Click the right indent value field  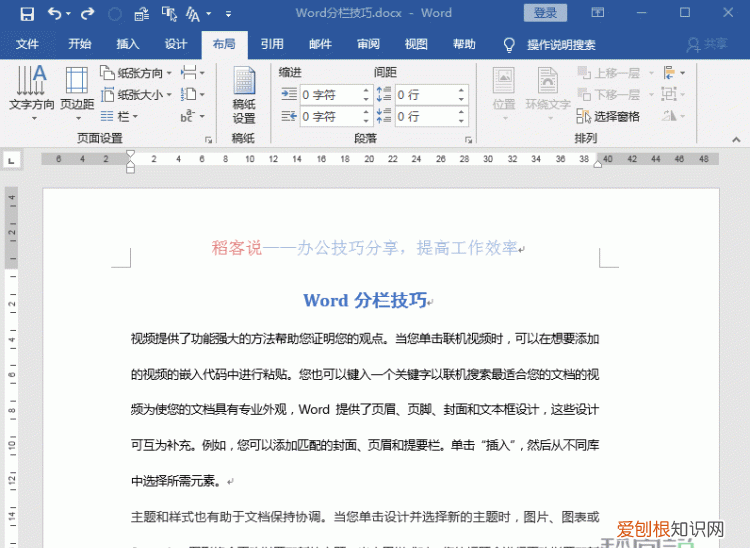point(331,116)
